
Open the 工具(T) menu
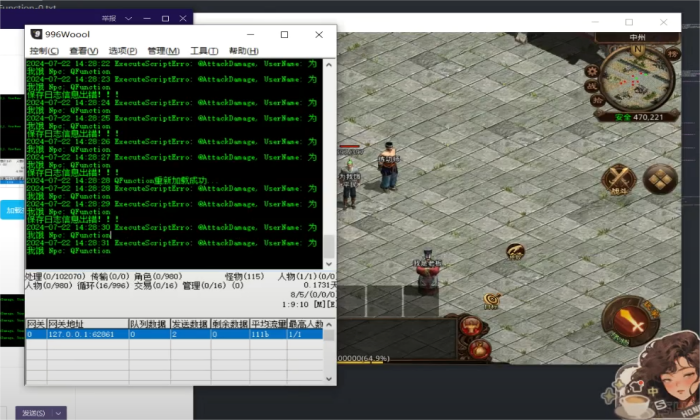pos(204,51)
